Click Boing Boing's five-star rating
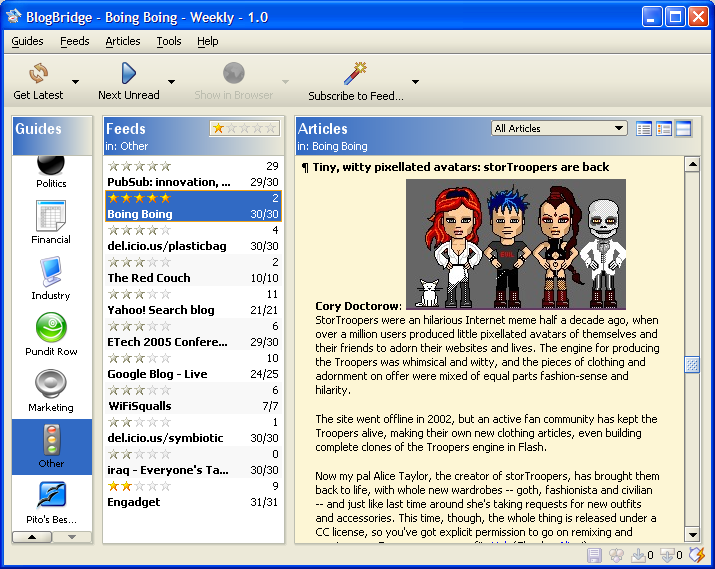This screenshot has width=715, height=569. click(140, 198)
